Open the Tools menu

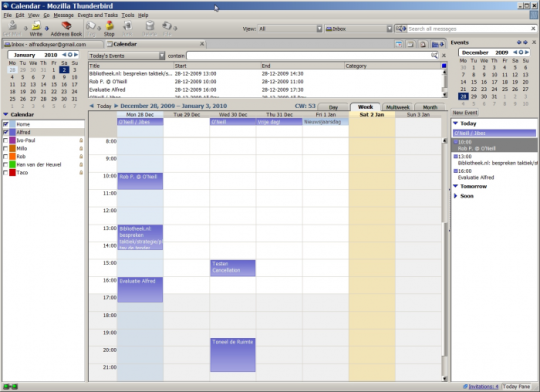point(128,15)
